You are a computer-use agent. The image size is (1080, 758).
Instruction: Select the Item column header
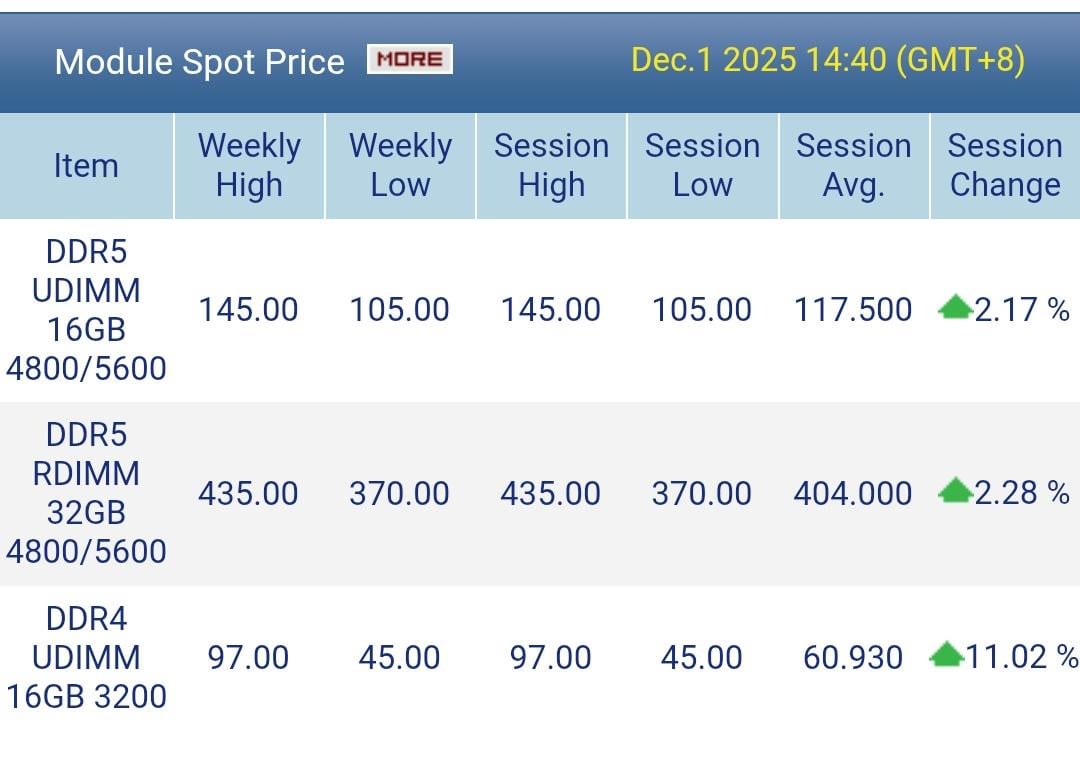click(x=86, y=166)
